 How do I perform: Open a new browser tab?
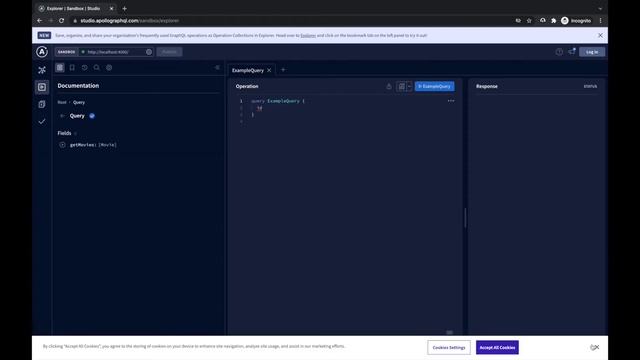124,9
